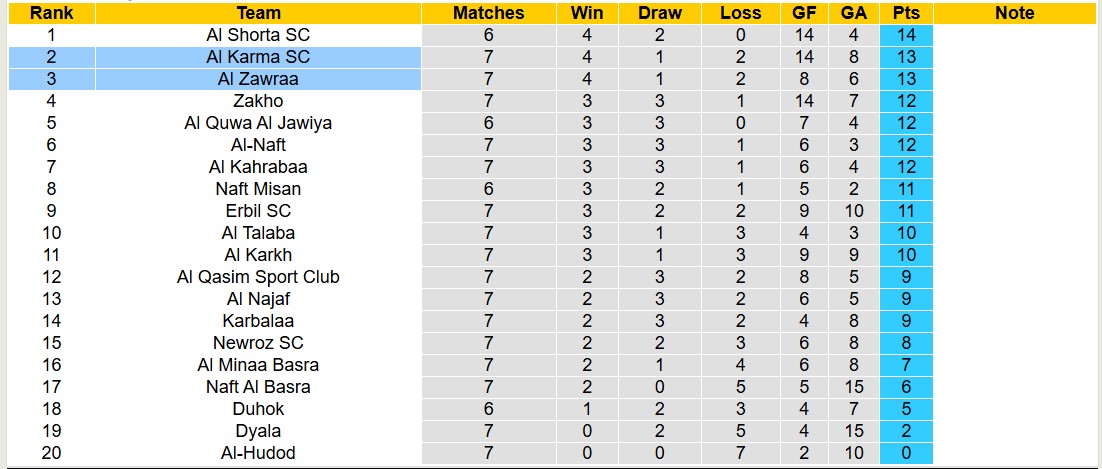
Task: Click the Zakho team name
Action: [258, 101]
